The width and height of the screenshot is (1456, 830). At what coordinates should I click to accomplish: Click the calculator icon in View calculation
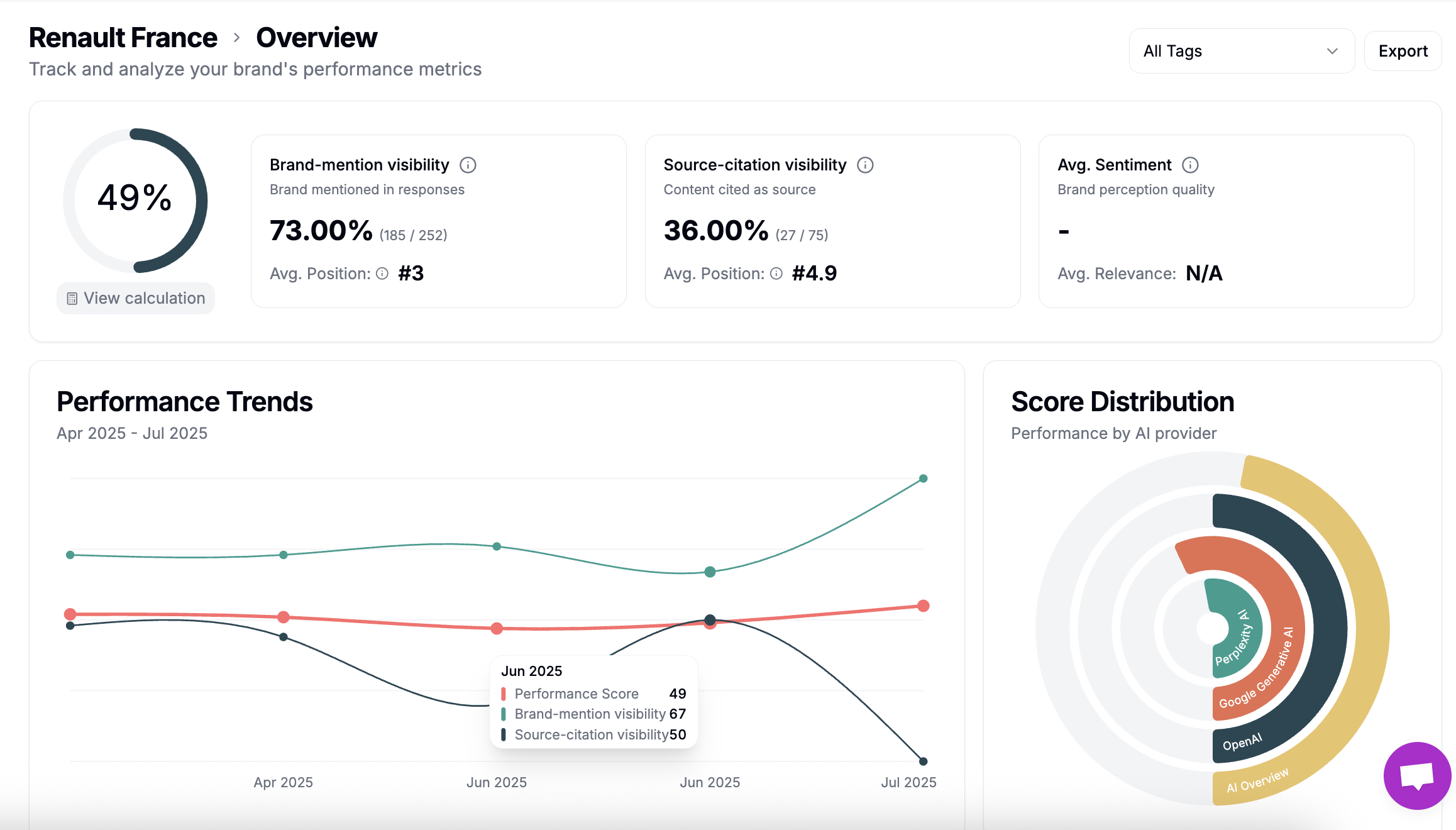72,299
